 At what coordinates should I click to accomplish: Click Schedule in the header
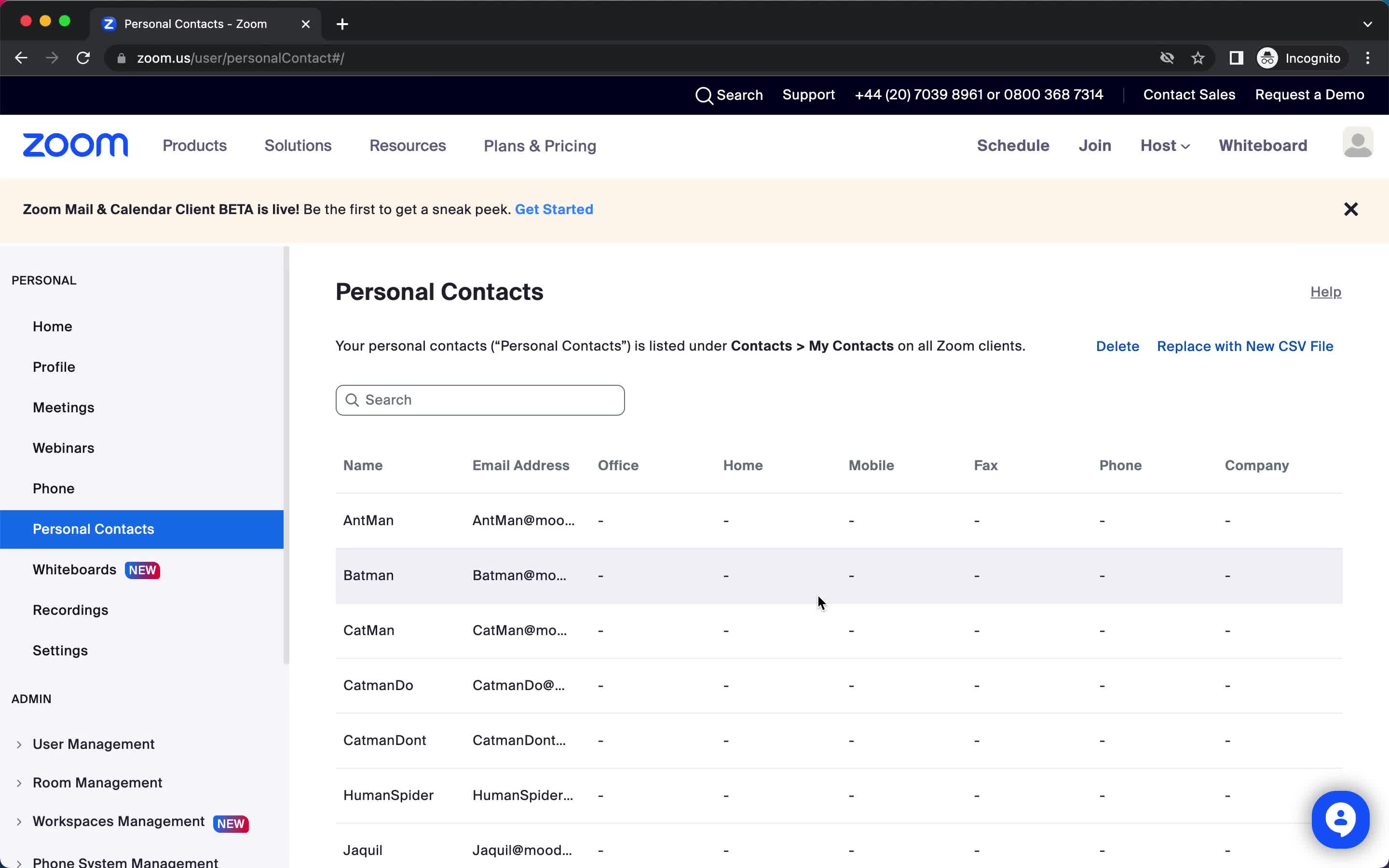[1013, 146]
